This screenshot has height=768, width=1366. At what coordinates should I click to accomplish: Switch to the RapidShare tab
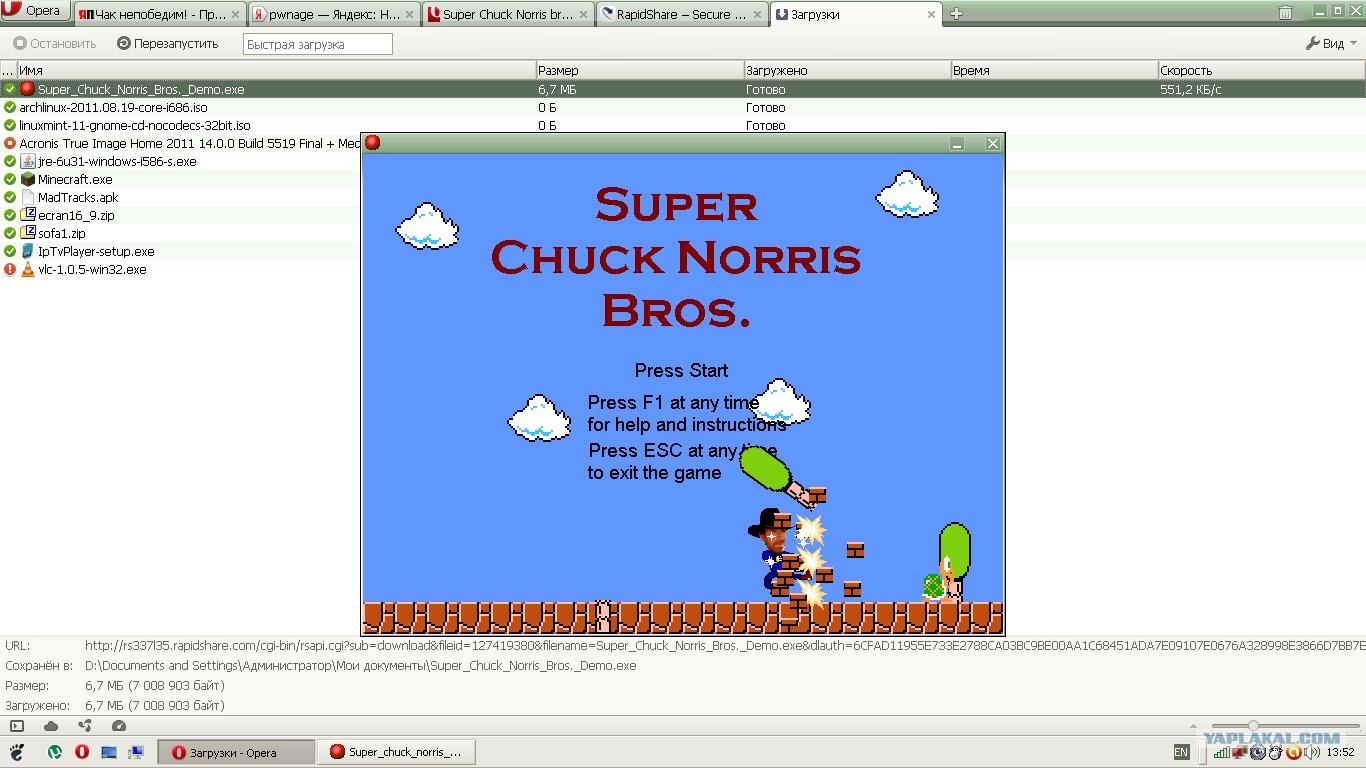pos(682,14)
